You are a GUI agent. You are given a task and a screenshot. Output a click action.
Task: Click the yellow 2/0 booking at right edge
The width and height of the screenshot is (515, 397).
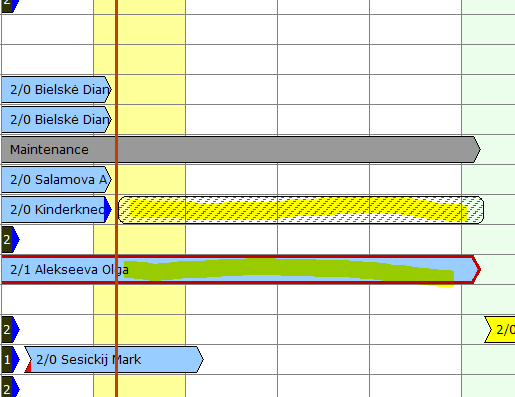[500, 330]
